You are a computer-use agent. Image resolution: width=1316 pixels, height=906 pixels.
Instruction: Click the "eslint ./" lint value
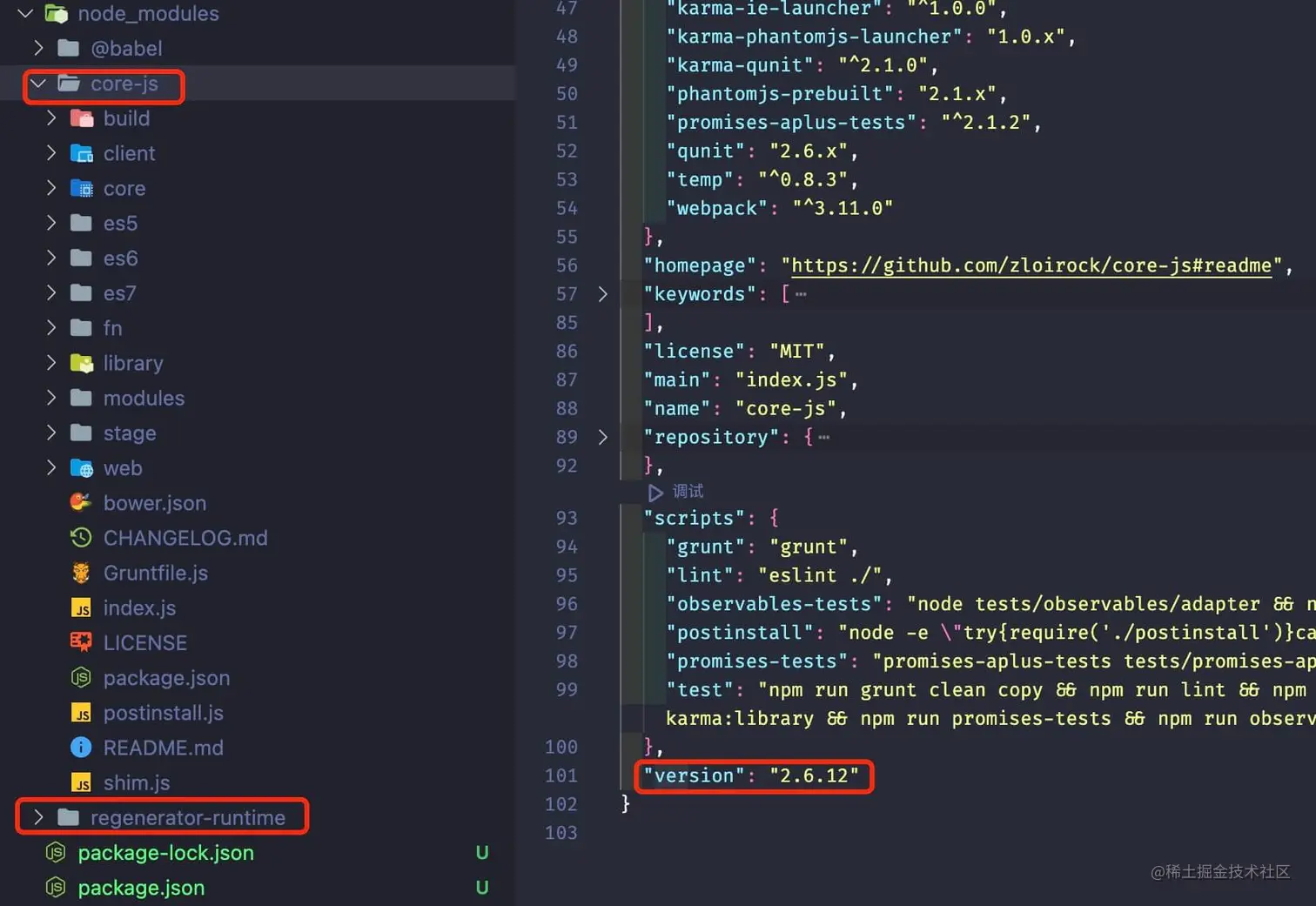(820, 575)
